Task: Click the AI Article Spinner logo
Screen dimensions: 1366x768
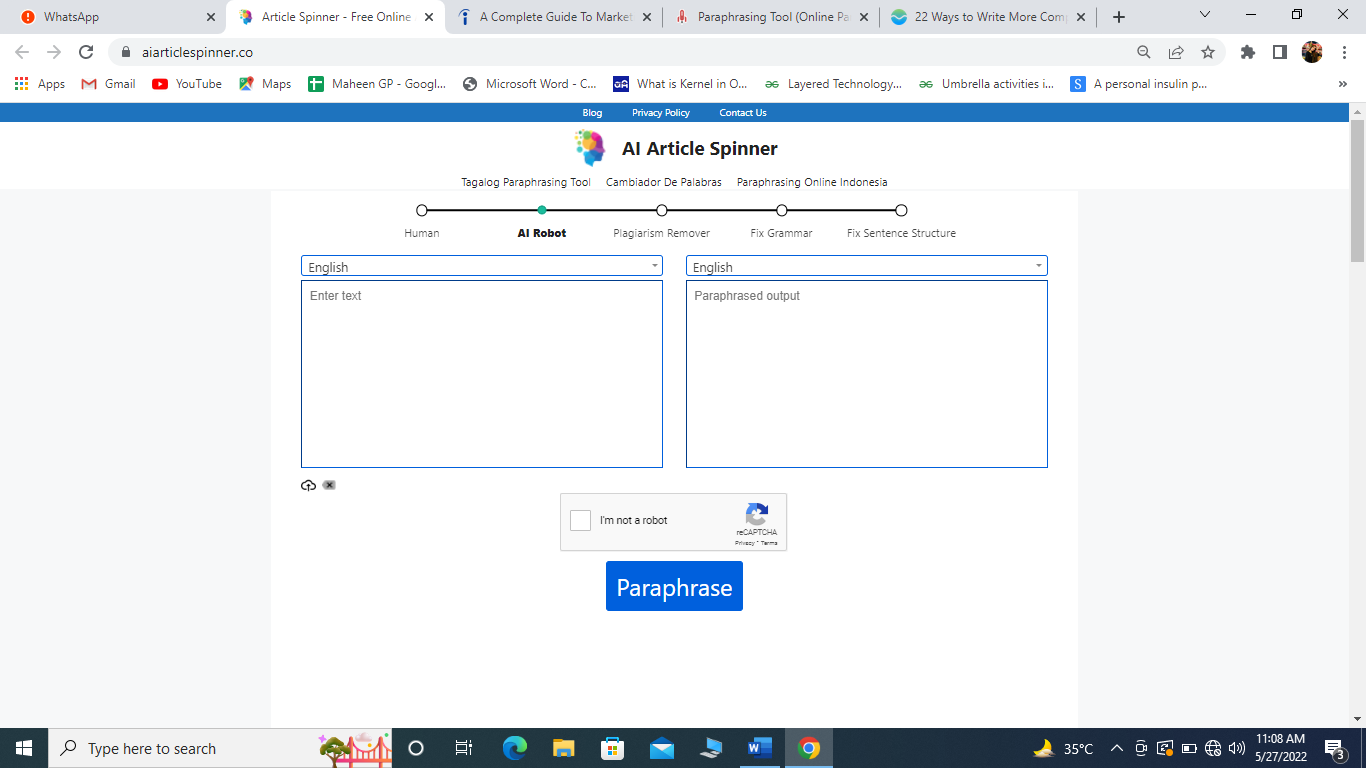Action: coord(590,148)
